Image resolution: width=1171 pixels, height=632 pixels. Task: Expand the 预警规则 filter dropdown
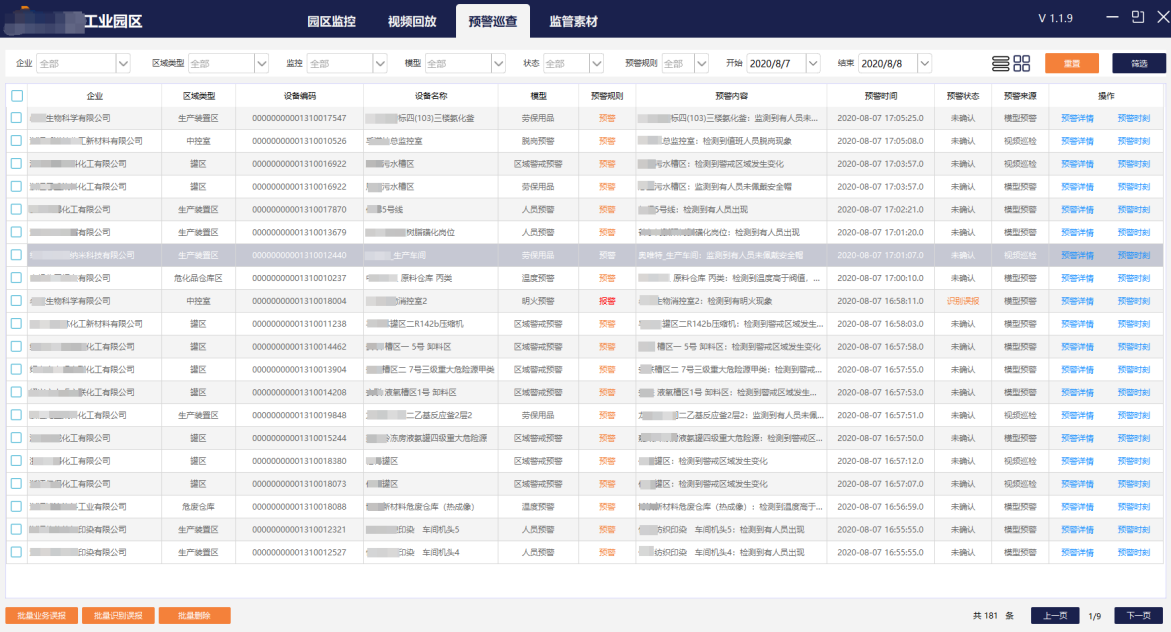(703, 63)
